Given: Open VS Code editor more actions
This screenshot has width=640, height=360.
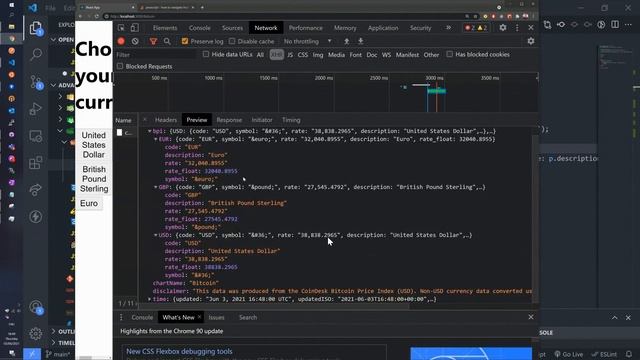Looking at the screenshot, I should coord(628,24).
